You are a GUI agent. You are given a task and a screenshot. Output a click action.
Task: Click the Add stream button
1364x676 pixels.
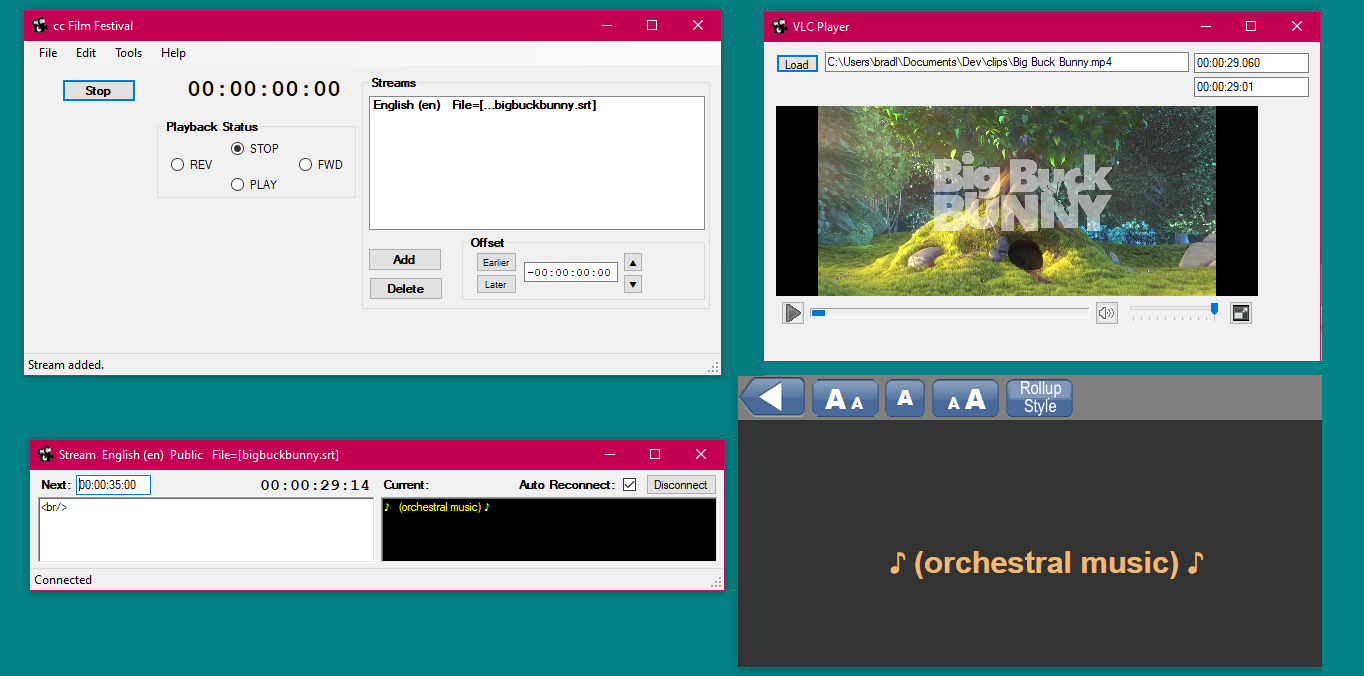(x=404, y=260)
